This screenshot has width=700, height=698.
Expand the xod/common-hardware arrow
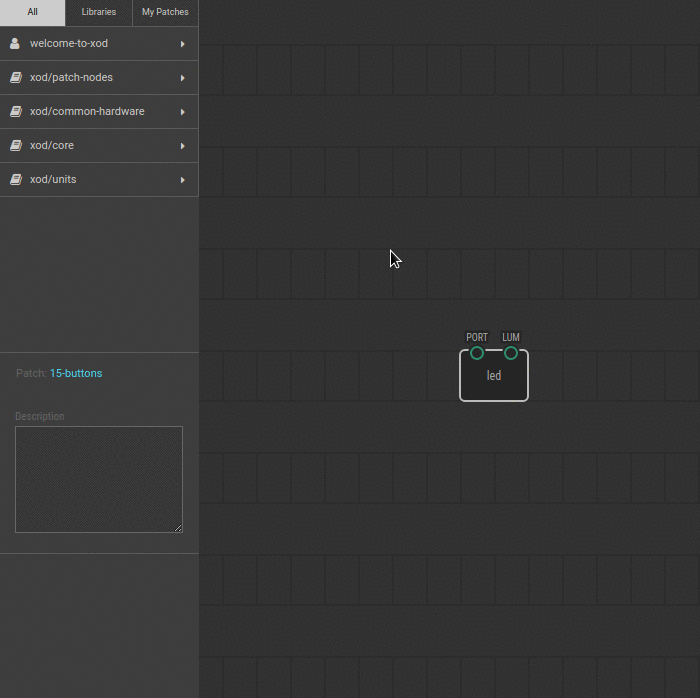click(x=182, y=112)
